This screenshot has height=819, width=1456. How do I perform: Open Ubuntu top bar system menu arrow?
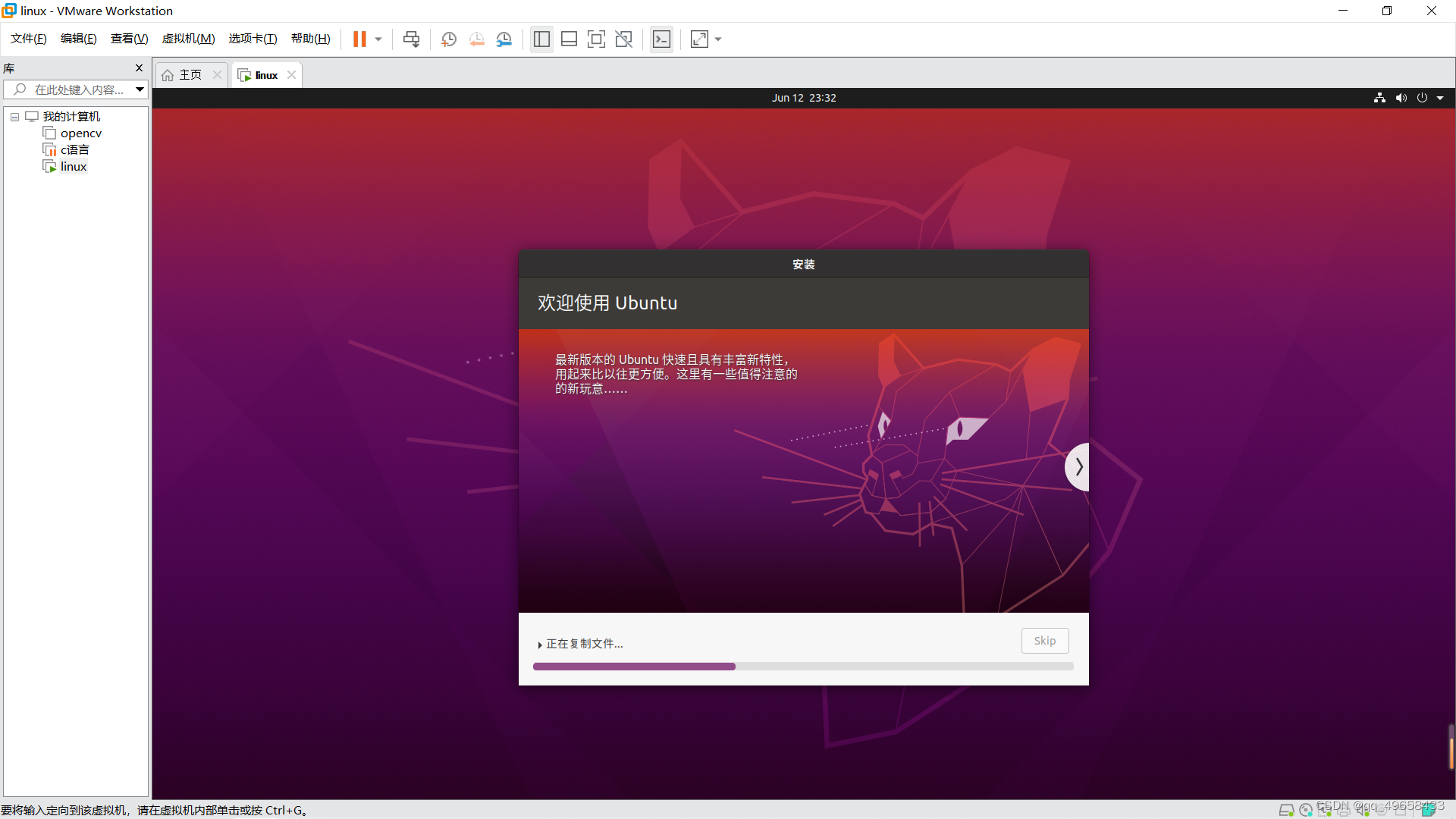(1440, 98)
